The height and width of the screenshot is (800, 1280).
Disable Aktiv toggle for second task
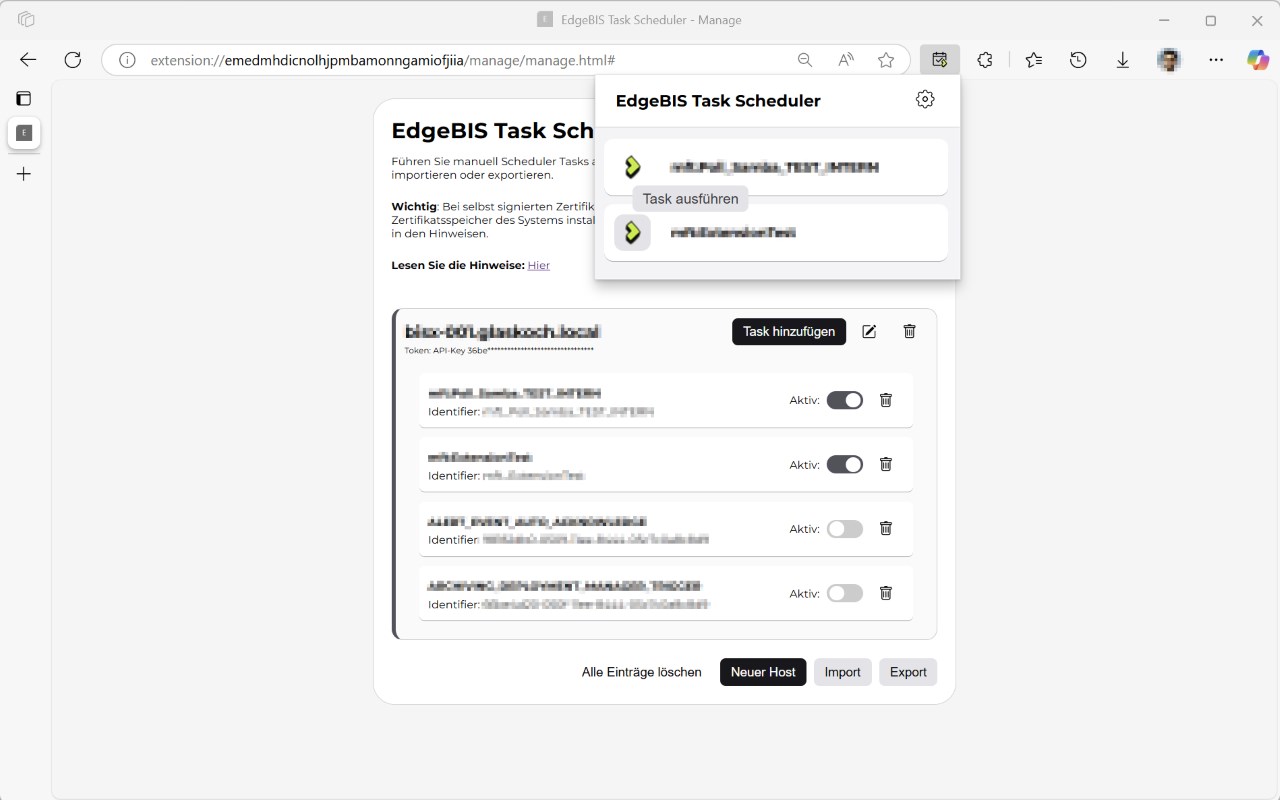pyautogui.click(x=845, y=464)
